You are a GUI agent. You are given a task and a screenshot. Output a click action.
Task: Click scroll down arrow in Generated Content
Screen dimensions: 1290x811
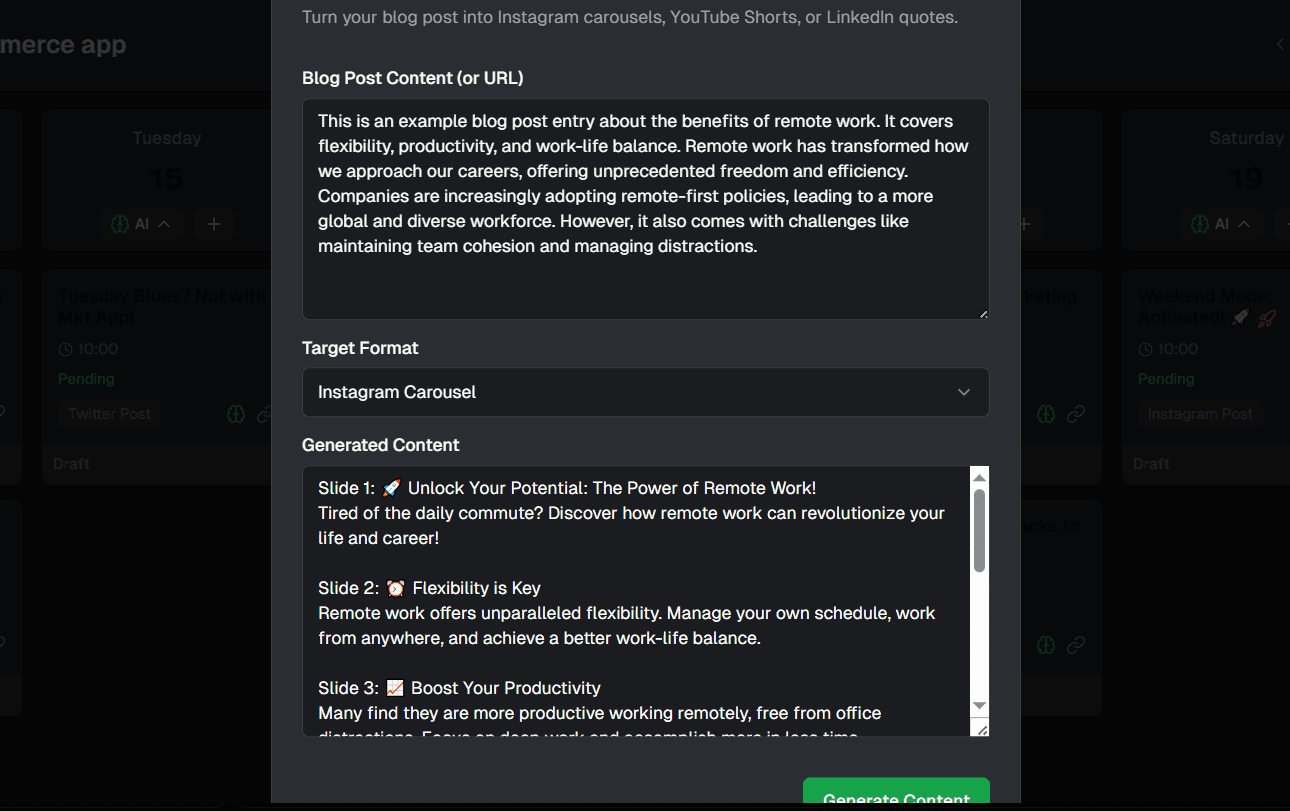[980, 706]
